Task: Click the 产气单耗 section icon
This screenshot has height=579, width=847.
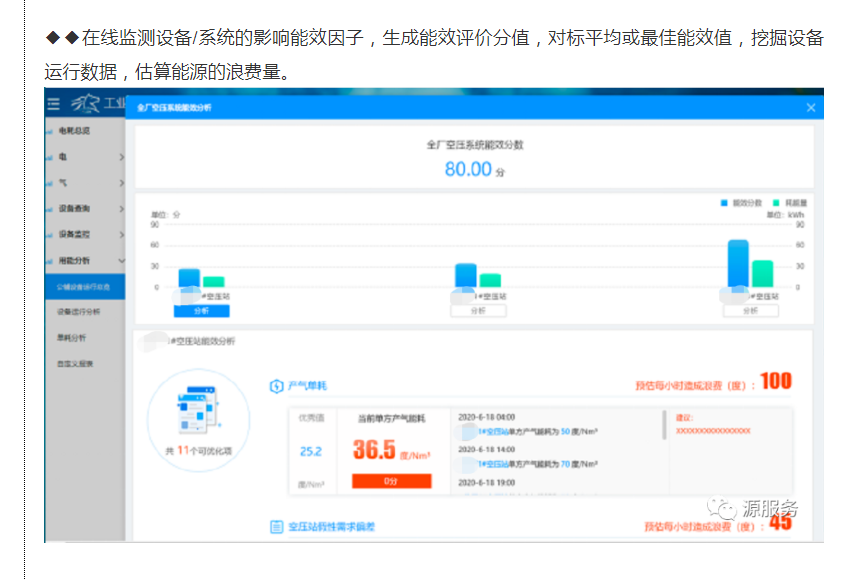Action: point(276,385)
